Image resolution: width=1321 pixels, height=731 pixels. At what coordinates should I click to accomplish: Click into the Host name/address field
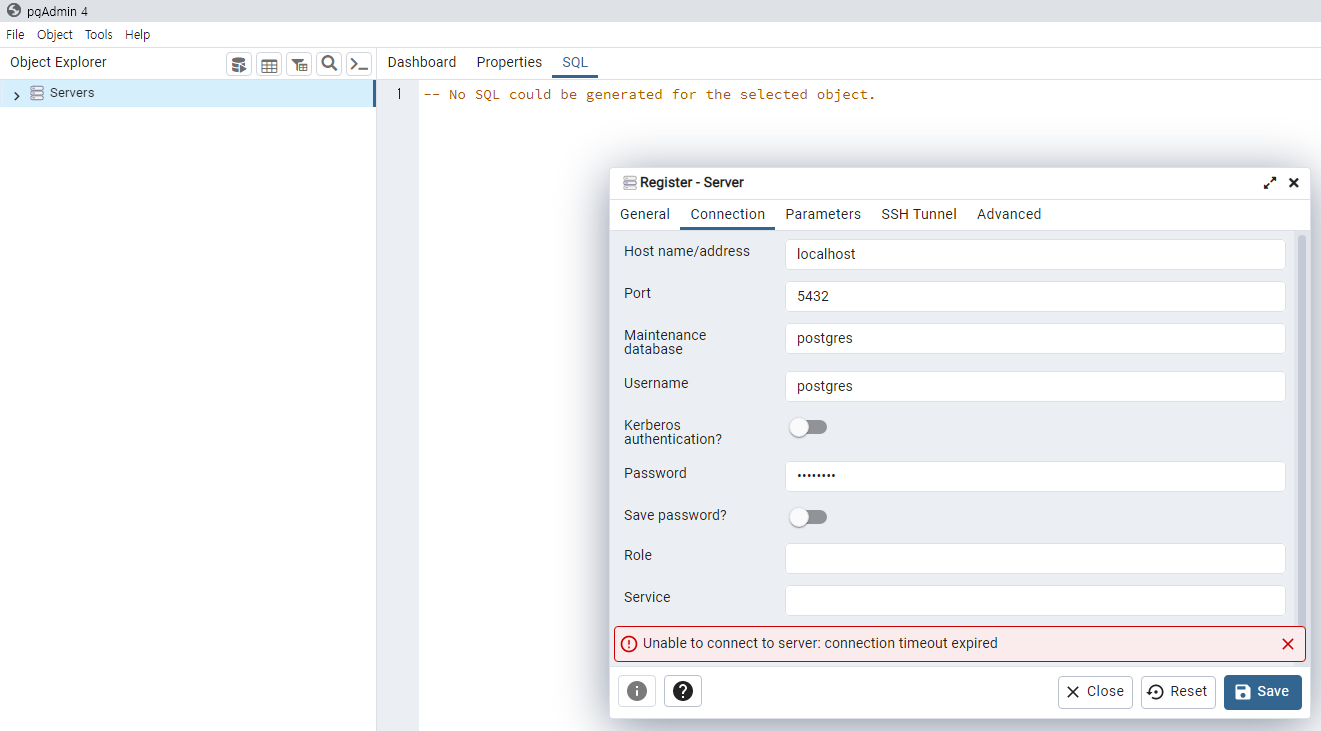coord(1034,254)
